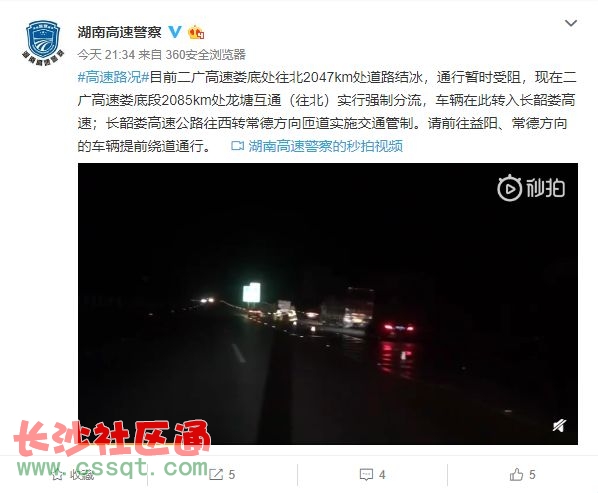Open the #高速路况# hashtag topic
This screenshot has height=493, width=598.
[113, 77]
